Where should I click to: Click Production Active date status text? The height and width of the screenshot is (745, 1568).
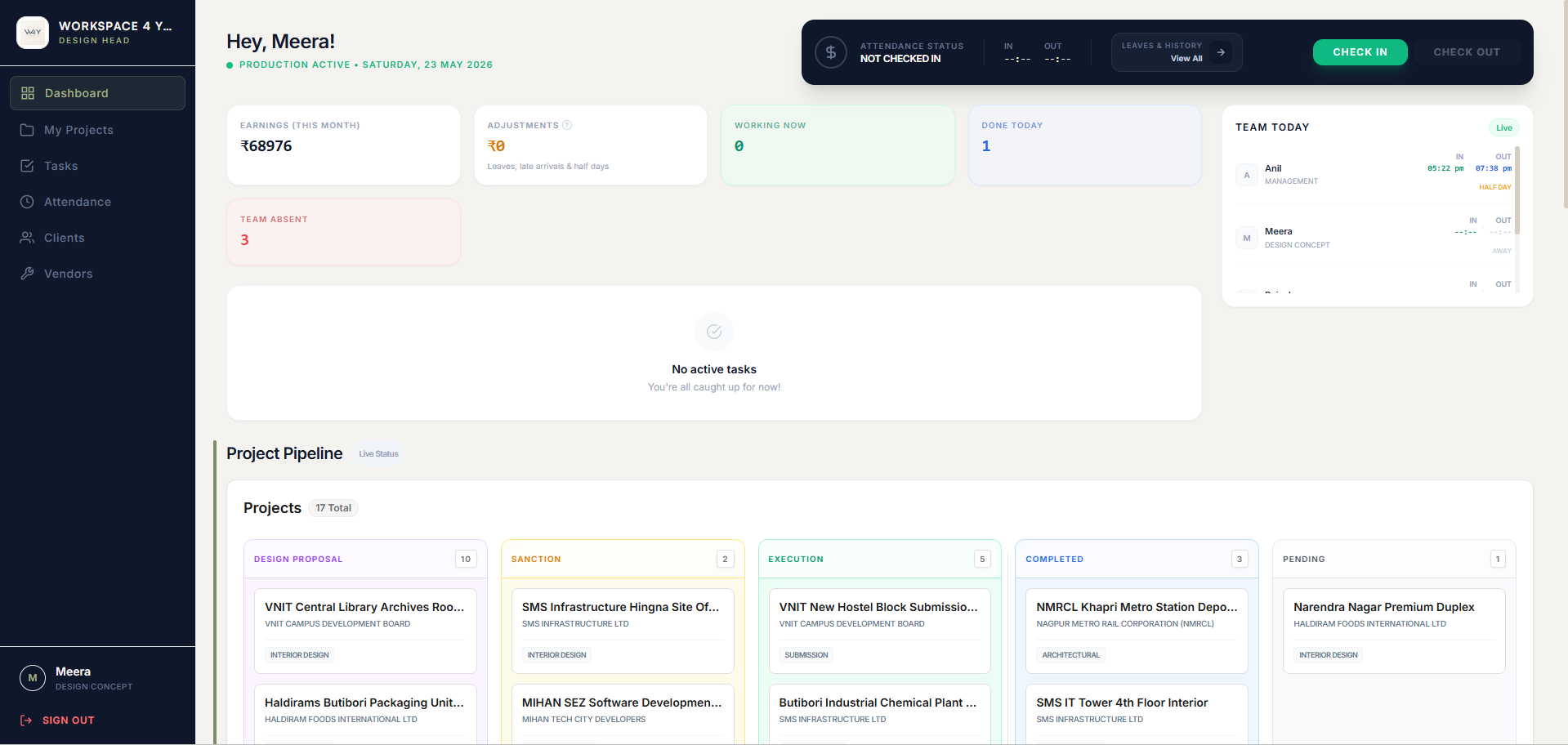[x=366, y=65]
